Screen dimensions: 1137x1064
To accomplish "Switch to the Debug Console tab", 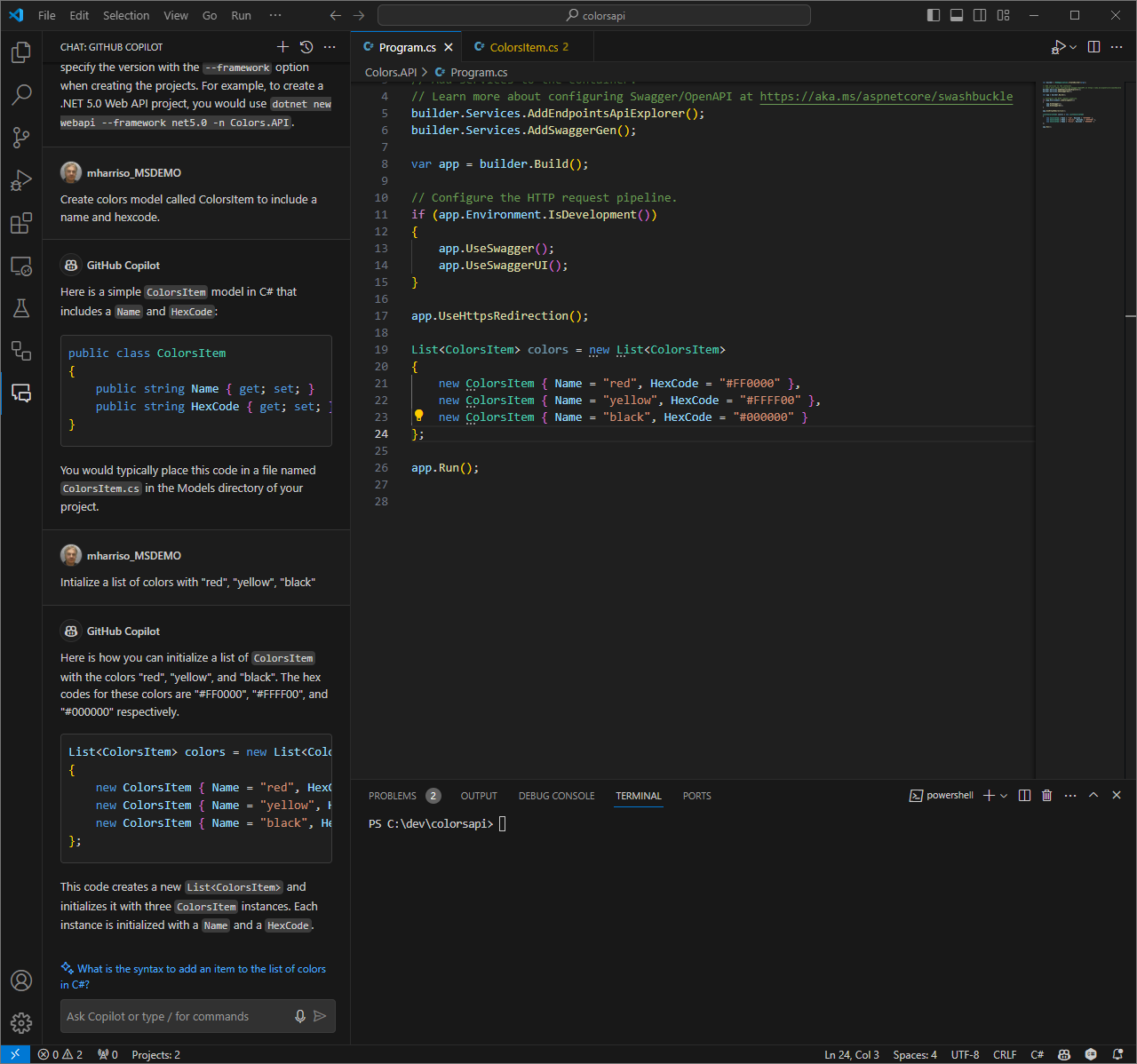I will (x=557, y=796).
